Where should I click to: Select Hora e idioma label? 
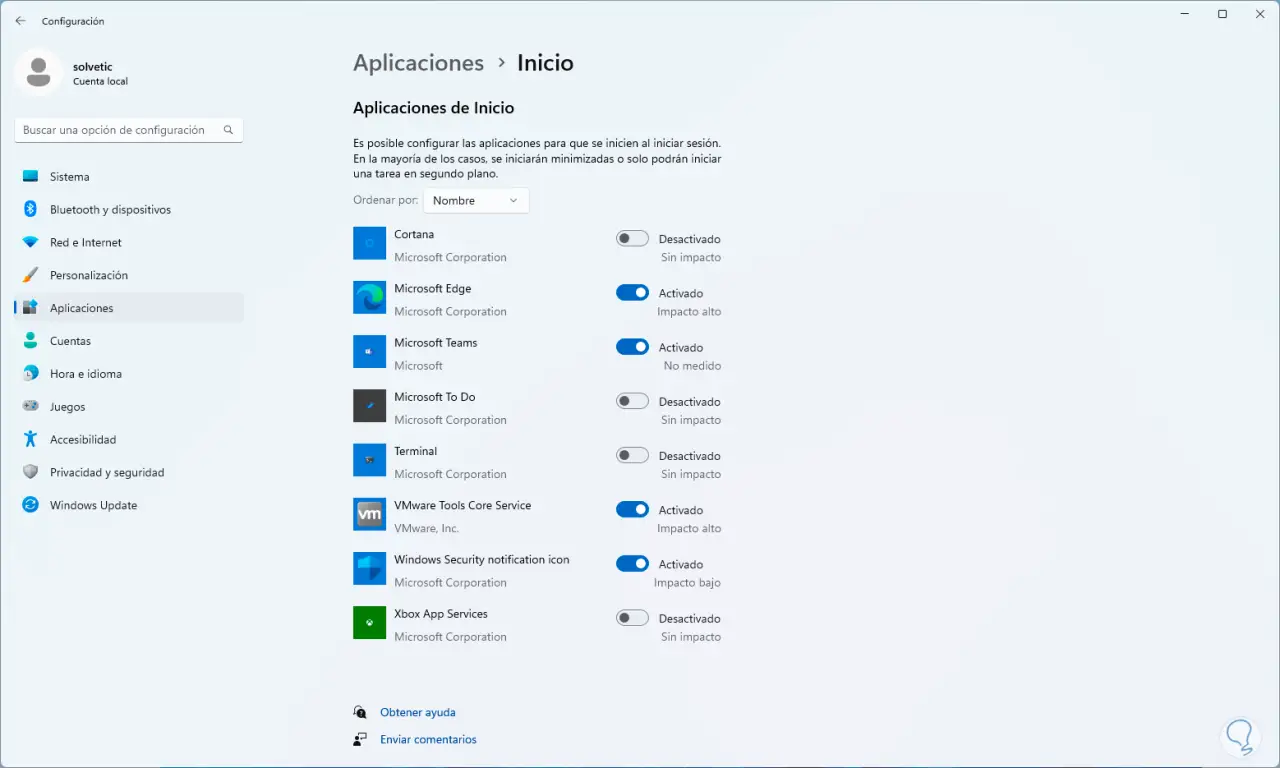pyautogui.click(x=86, y=374)
